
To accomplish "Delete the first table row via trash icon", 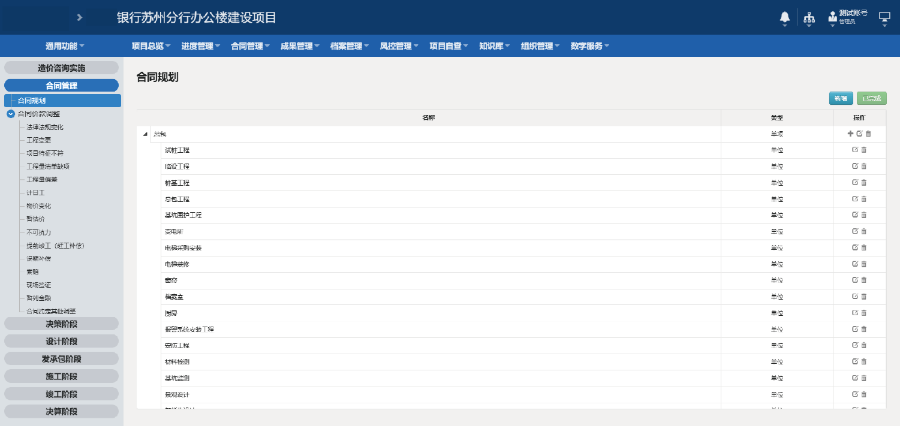I will [x=868, y=134].
